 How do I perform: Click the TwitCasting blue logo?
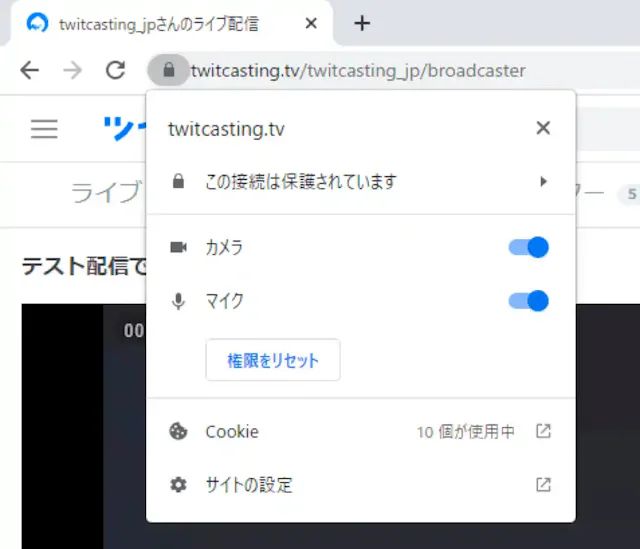click(x=124, y=128)
